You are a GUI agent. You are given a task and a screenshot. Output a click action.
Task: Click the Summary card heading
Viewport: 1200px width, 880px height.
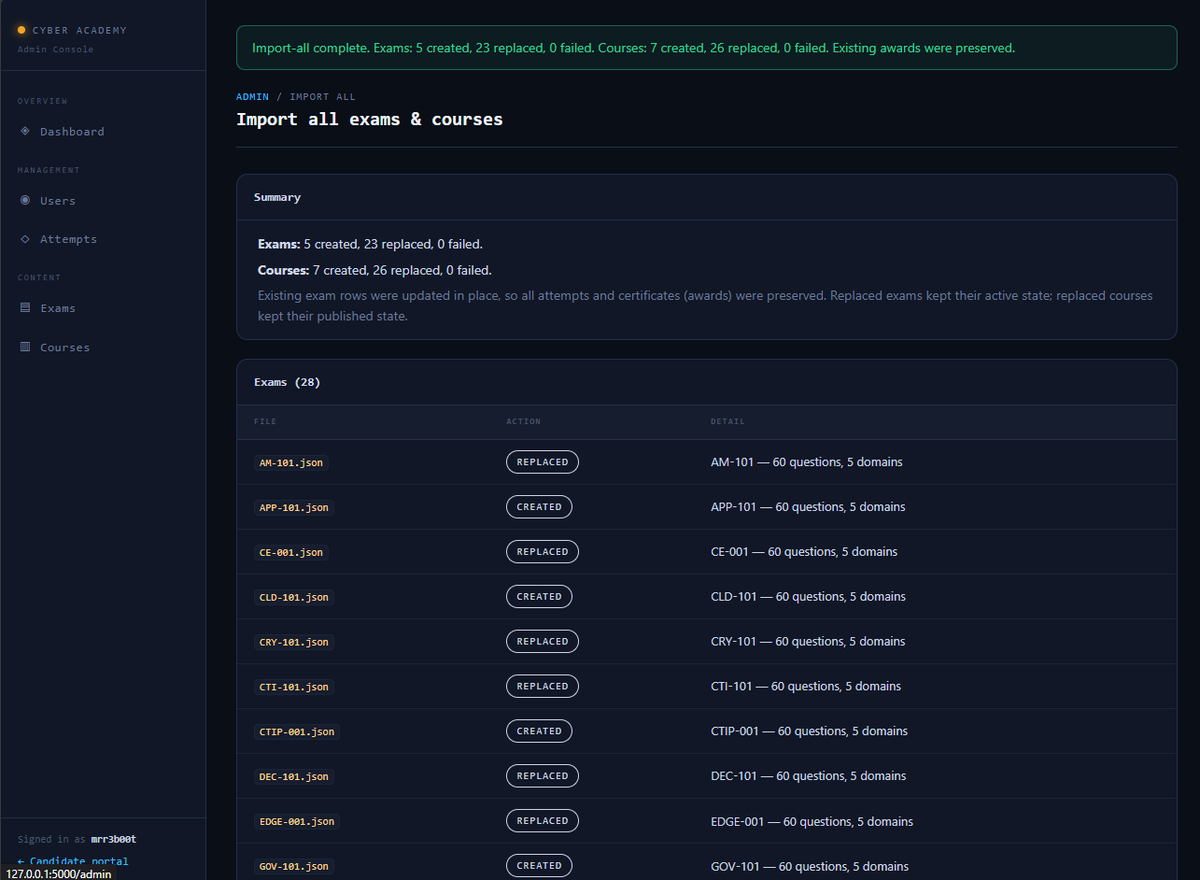pyautogui.click(x=277, y=198)
